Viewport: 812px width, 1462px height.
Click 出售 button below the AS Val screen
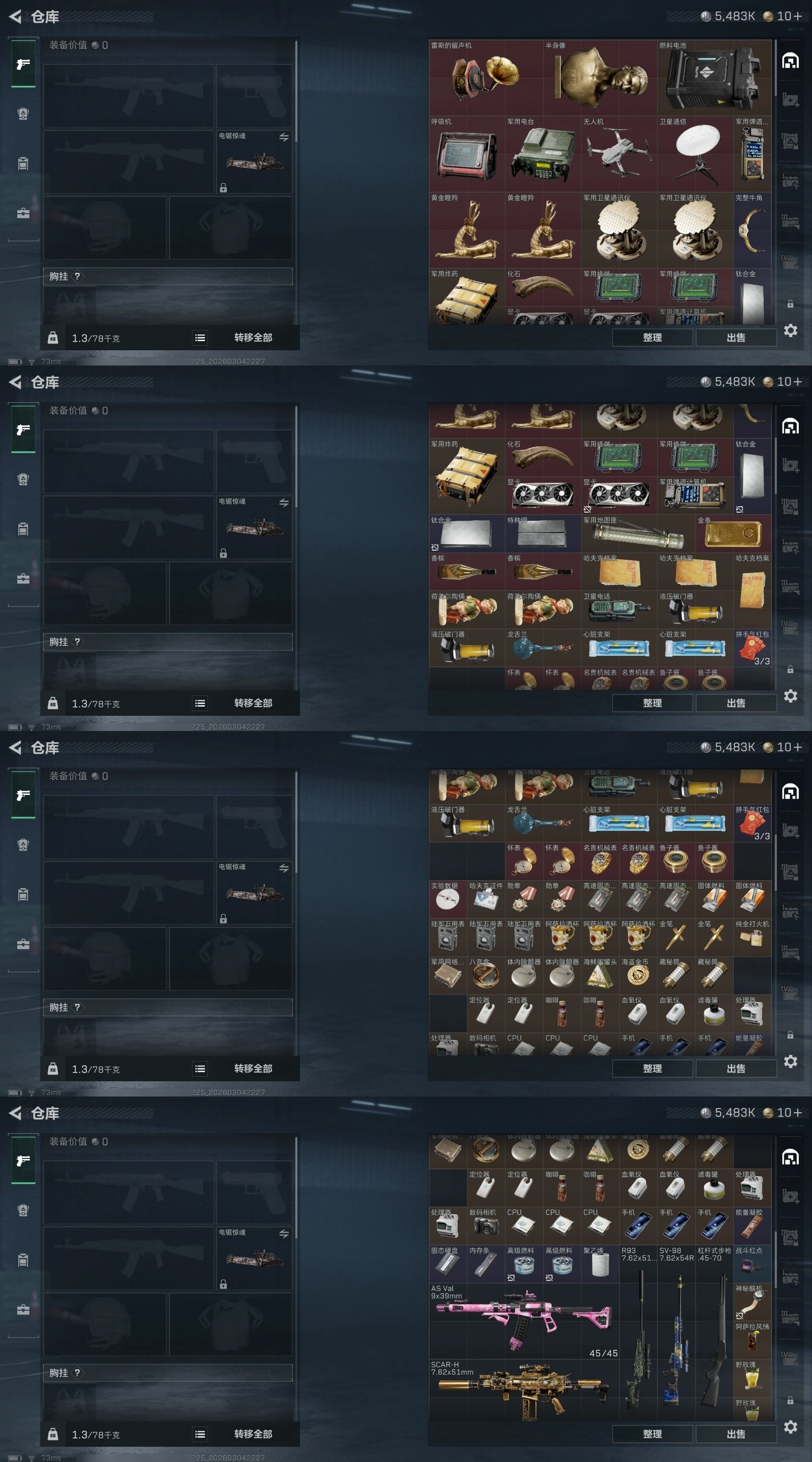click(x=736, y=1434)
